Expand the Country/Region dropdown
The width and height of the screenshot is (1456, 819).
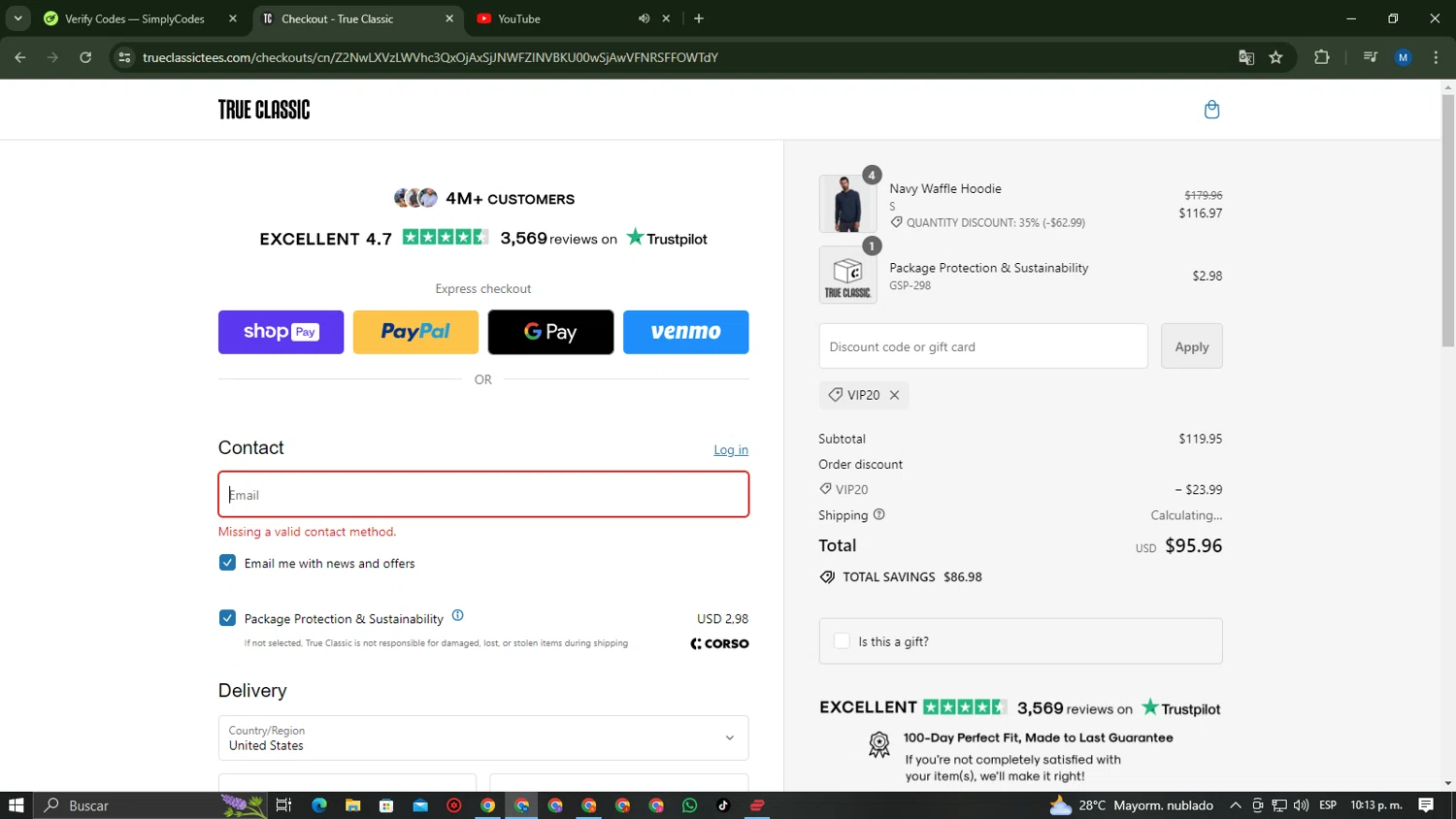[x=483, y=737]
